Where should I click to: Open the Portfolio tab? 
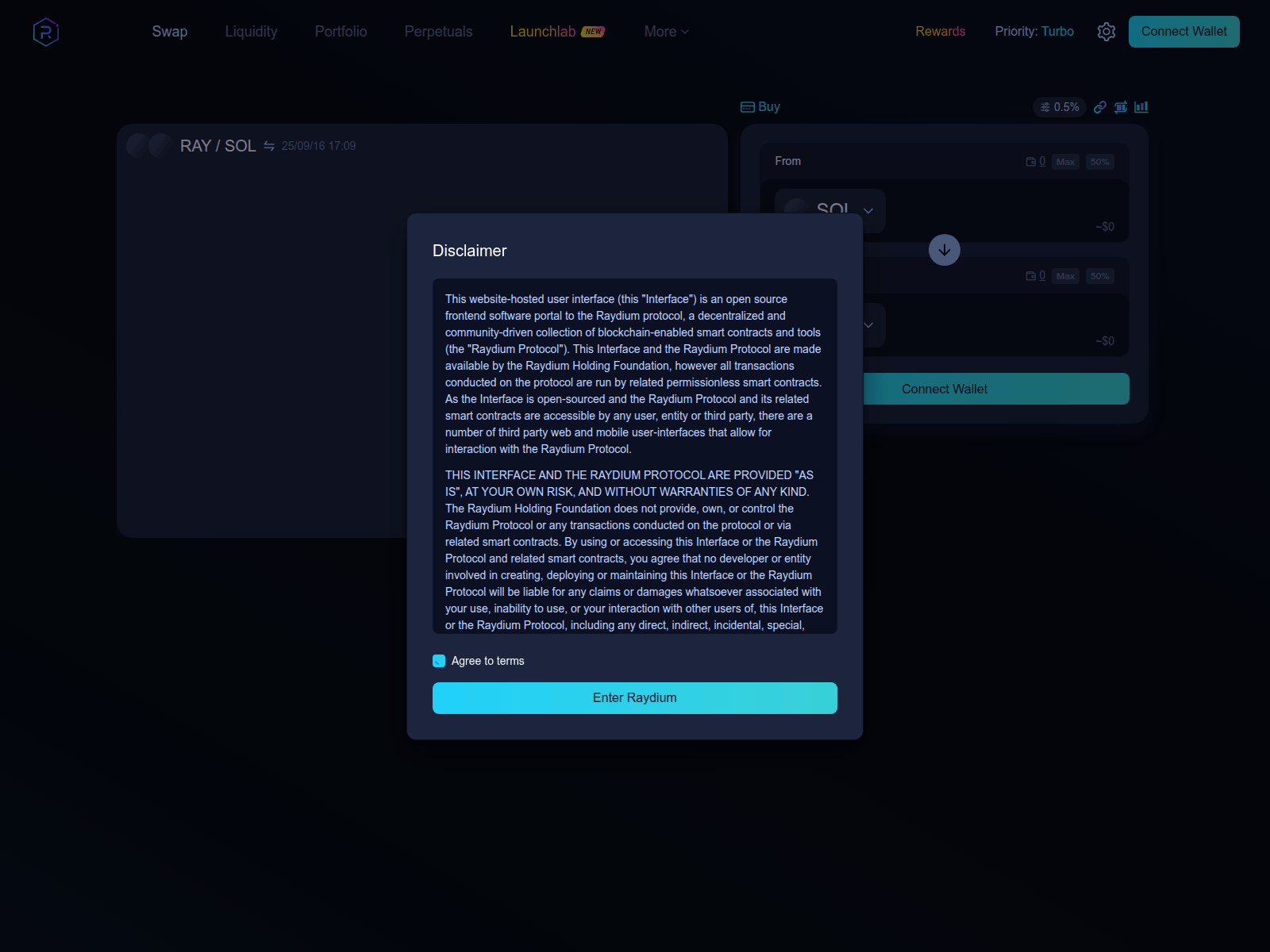341,32
